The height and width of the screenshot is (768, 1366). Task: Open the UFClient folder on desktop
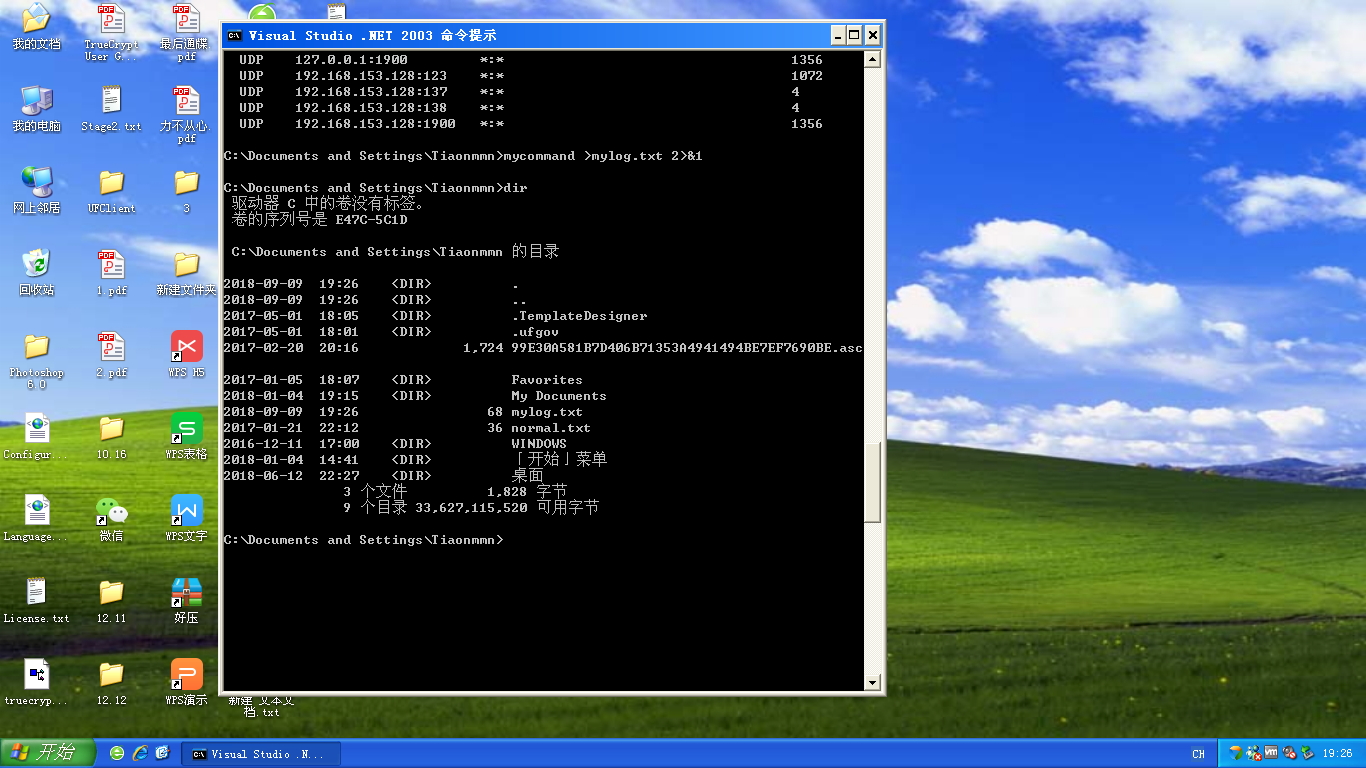[111, 184]
